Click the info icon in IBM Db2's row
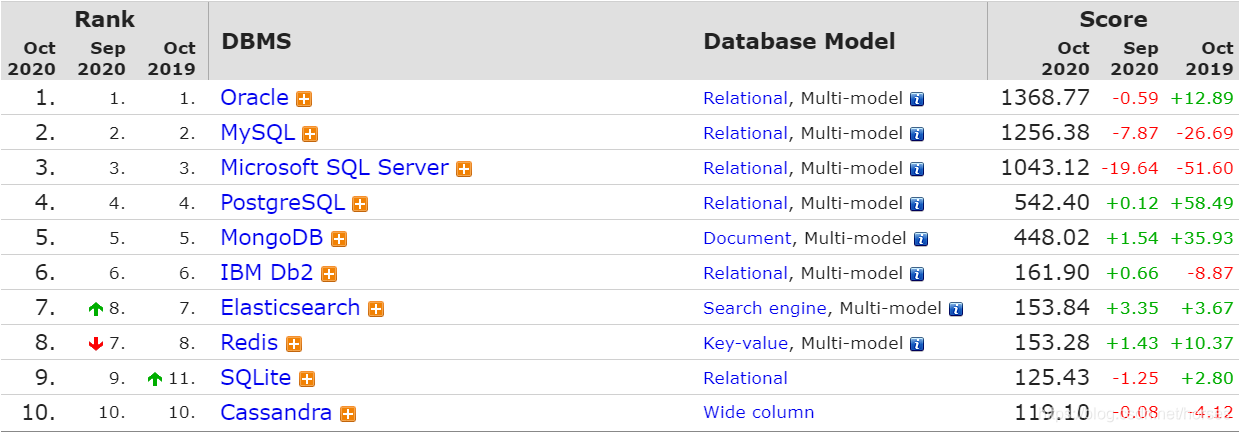The width and height of the screenshot is (1240, 432). click(917, 274)
